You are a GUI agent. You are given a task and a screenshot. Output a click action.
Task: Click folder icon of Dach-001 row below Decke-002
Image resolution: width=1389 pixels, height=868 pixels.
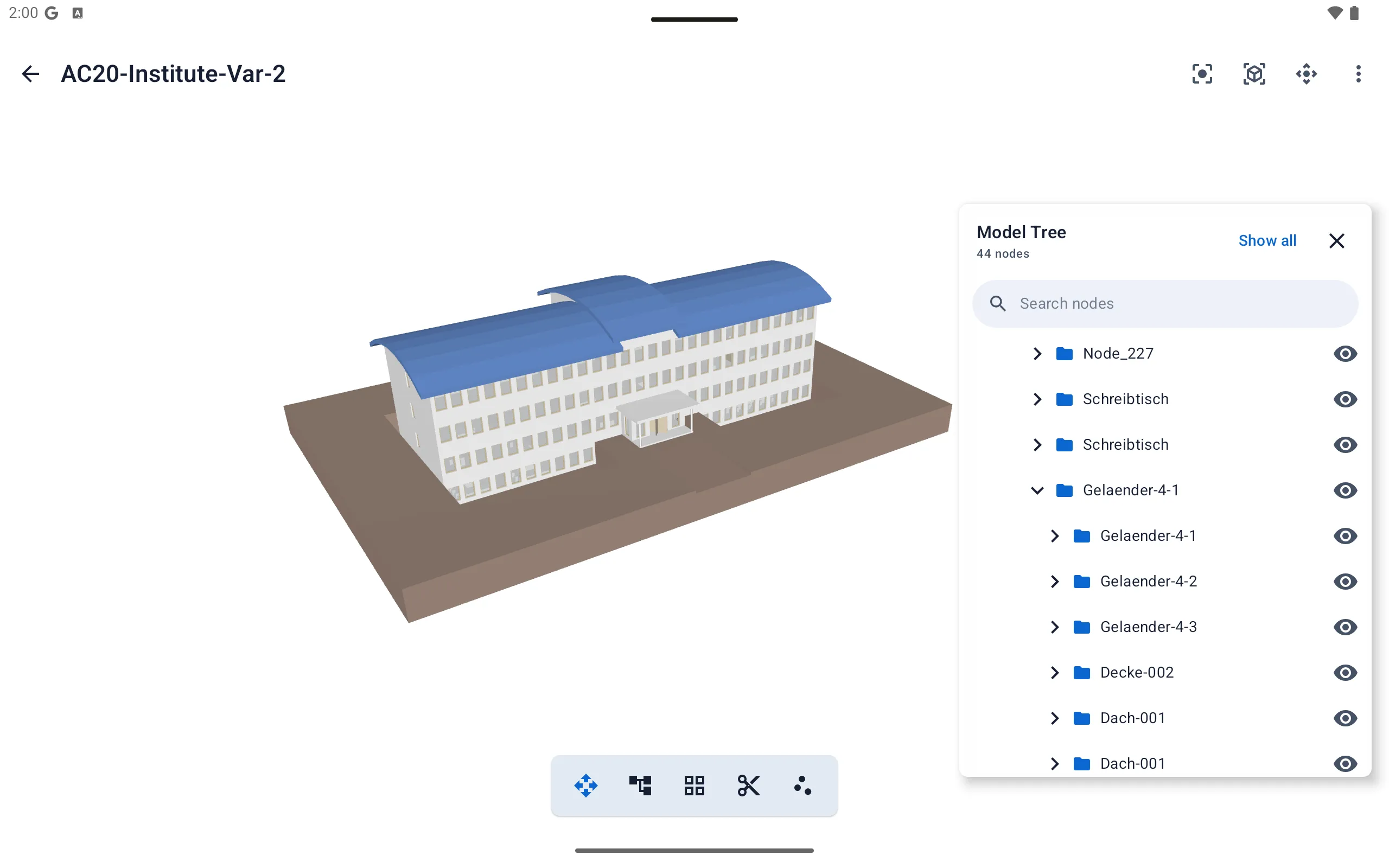click(1081, 718)
